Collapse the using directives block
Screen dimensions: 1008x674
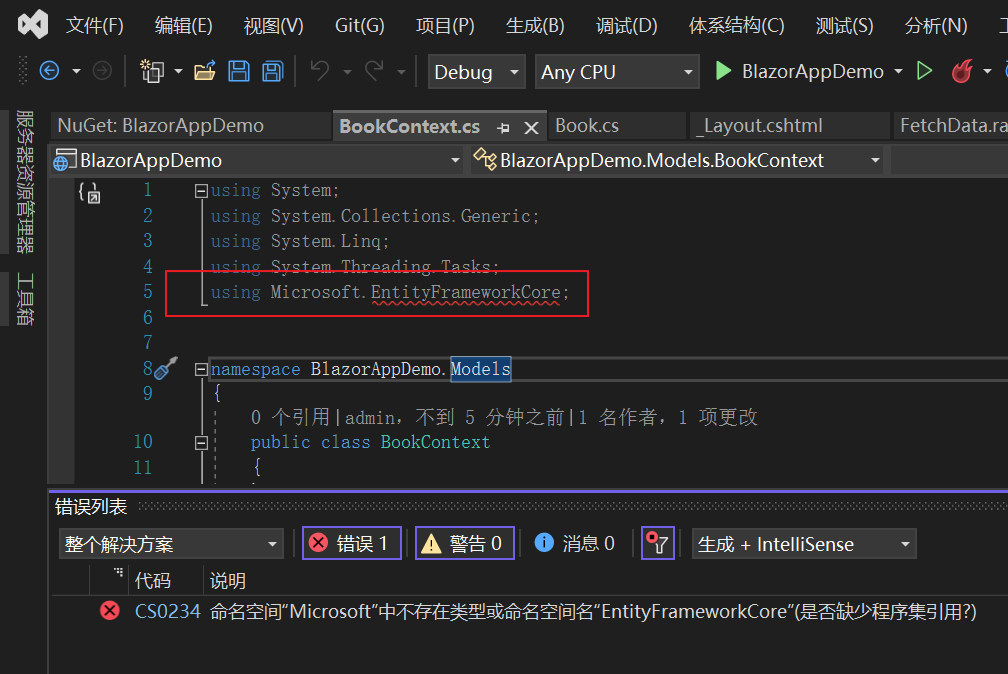[201, 191]
